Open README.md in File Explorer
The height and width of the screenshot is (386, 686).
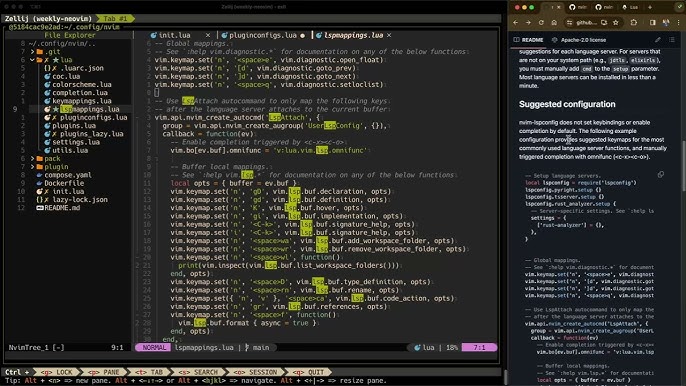click(x=62, y=208)
